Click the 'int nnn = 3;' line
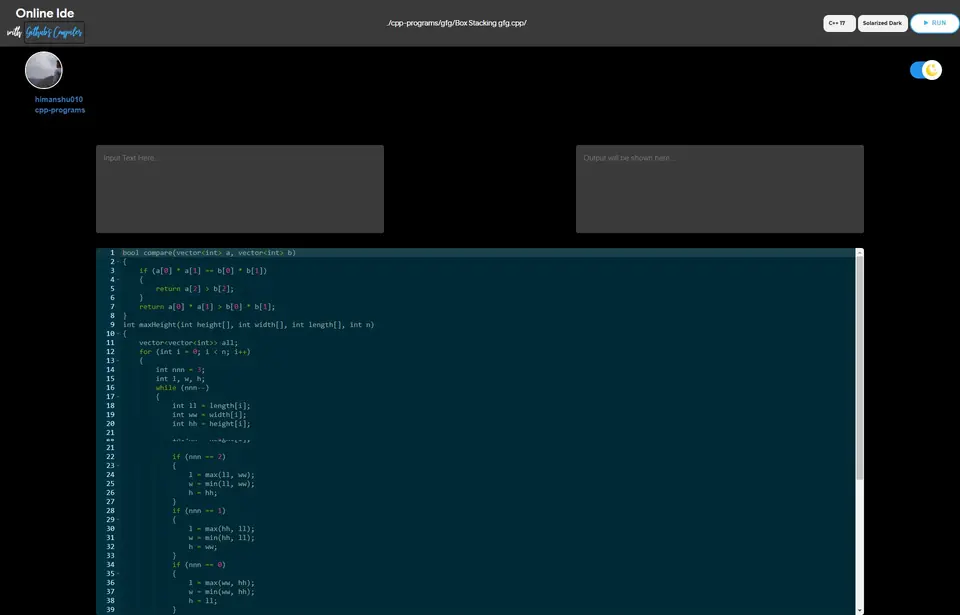 [x=180, y=370]
